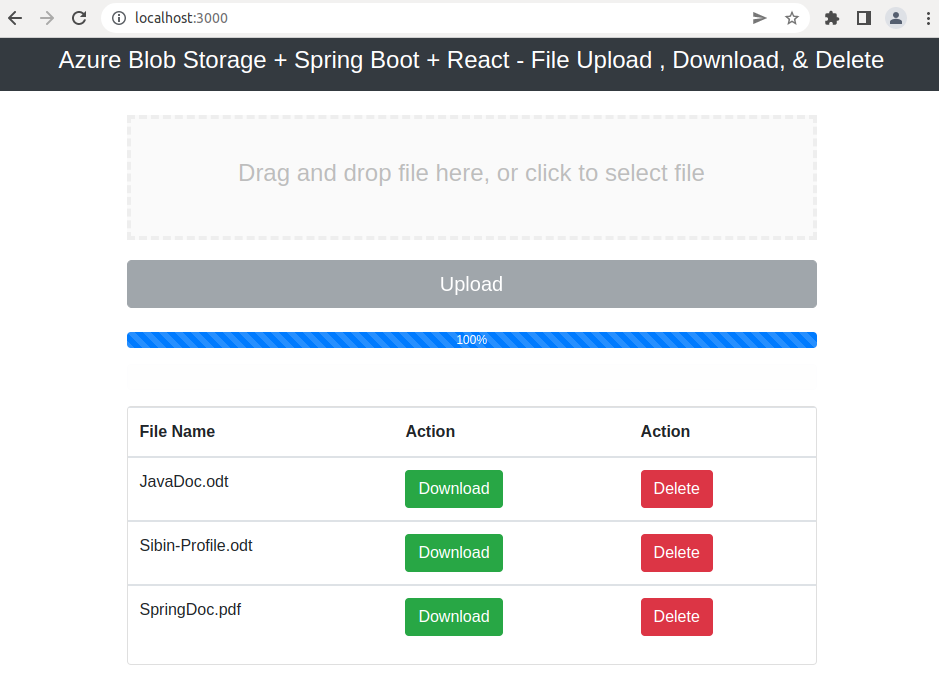939x673 pixels.
Task: Download the Sibin-Profile.odt file
Action: pos(454,553)
